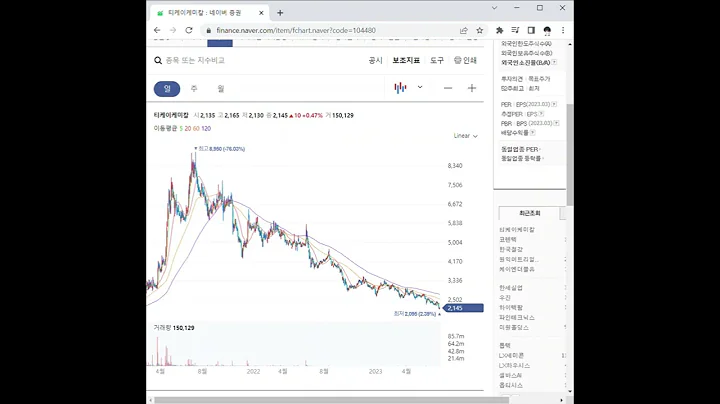Zoom in with the plus icon
This screenshot has height=404, width=720.
pyautogui.click(x=472, y=88)
